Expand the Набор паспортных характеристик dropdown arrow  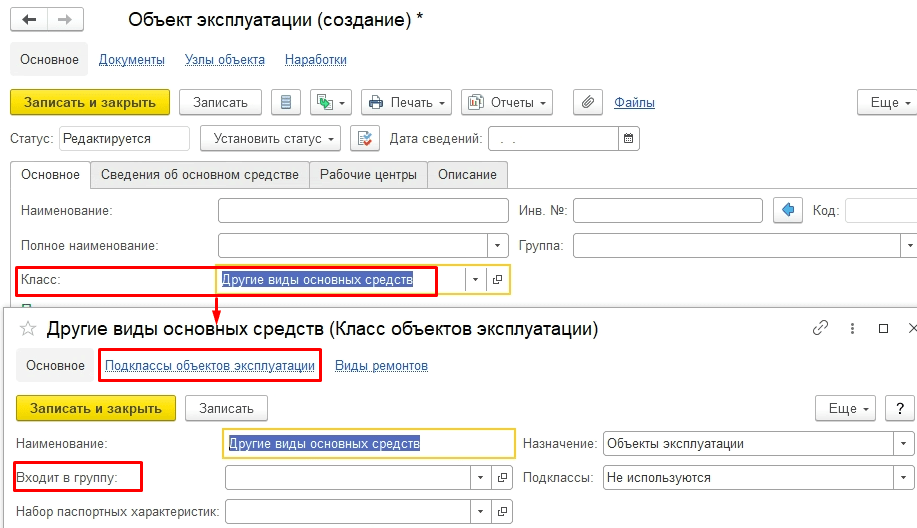point(480,512)
